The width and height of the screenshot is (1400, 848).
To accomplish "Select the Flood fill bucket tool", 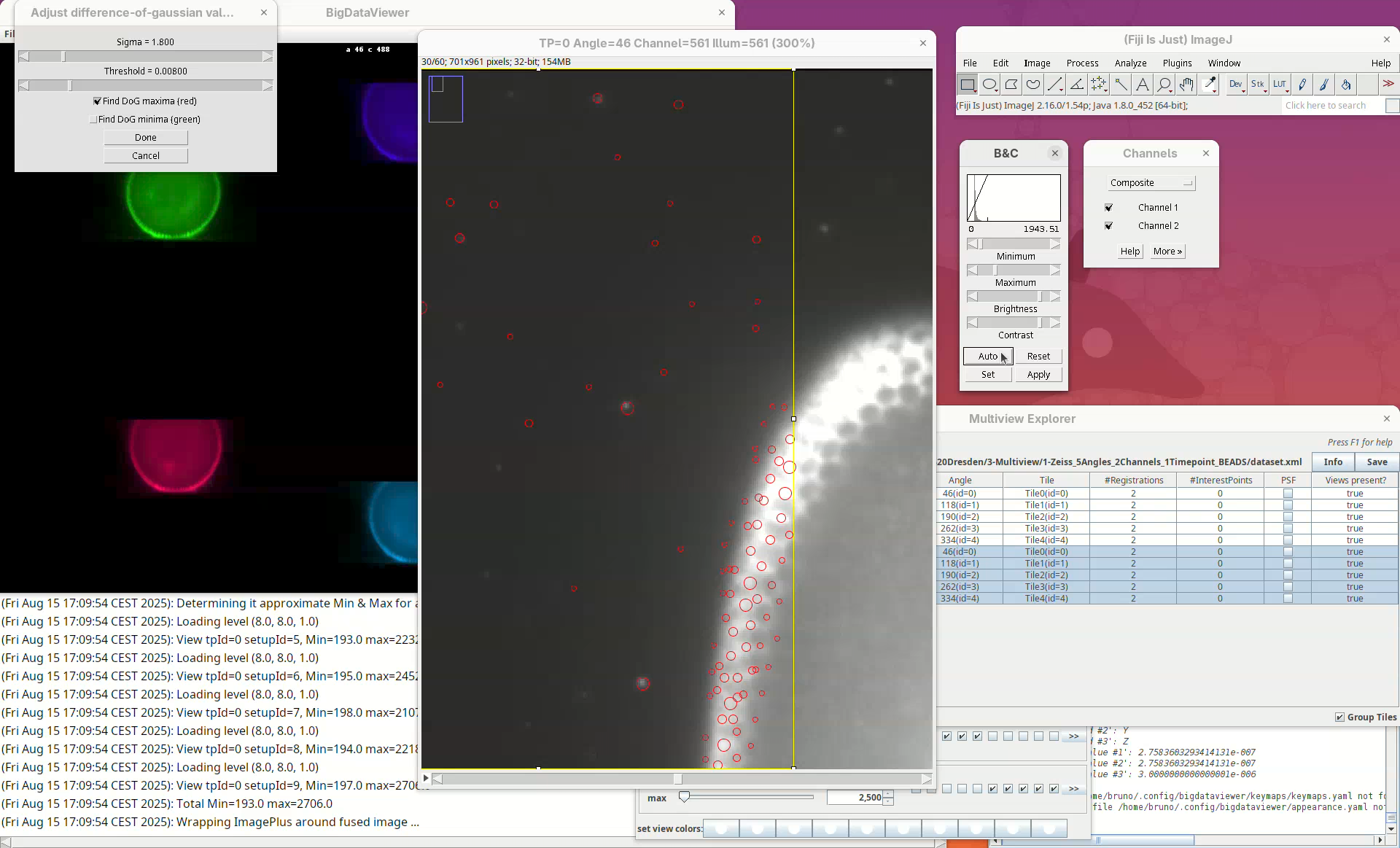I will [x=1346, y=85].
